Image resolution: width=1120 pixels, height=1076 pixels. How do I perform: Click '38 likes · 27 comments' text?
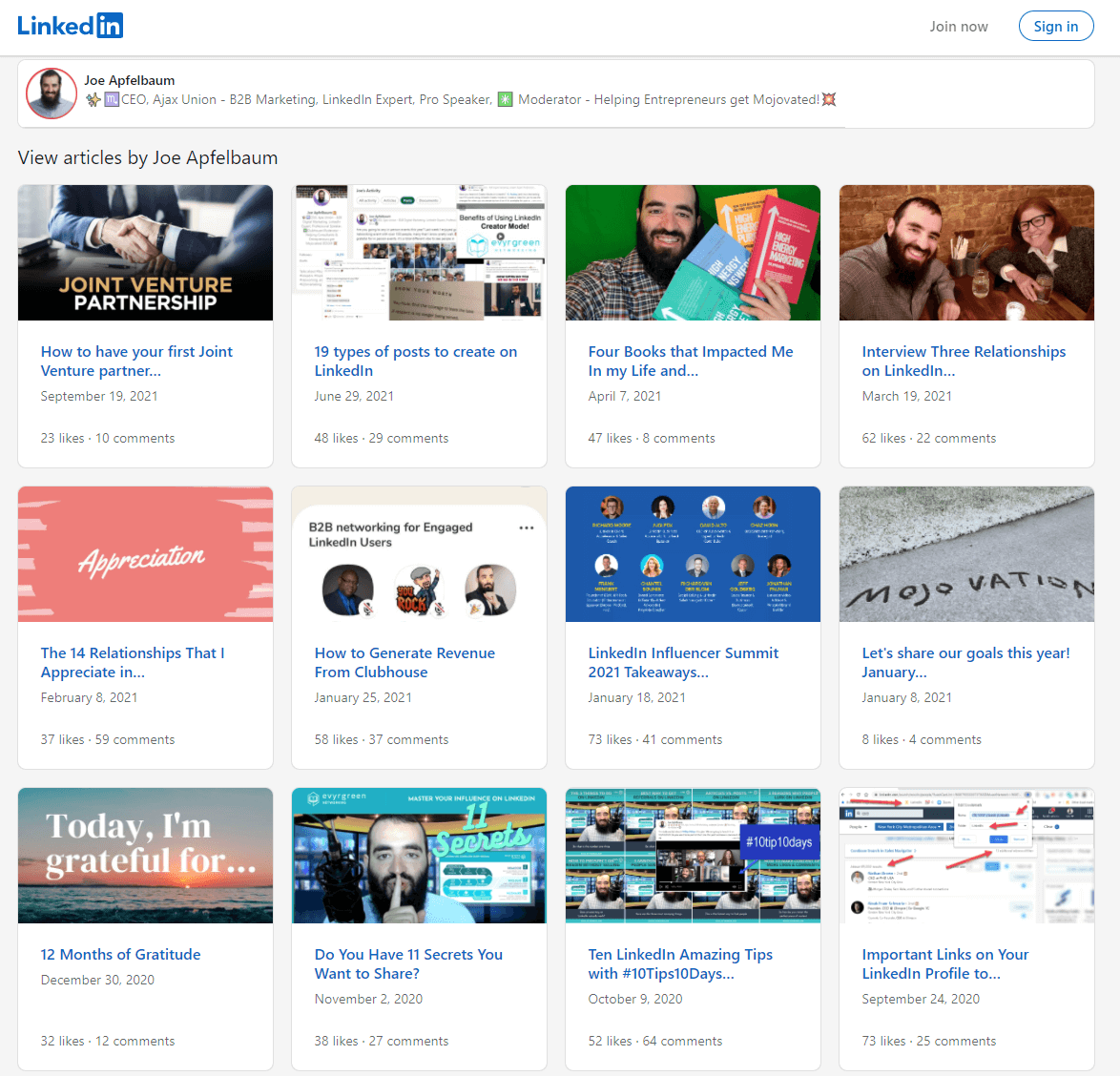click(x=382, y=1041)
